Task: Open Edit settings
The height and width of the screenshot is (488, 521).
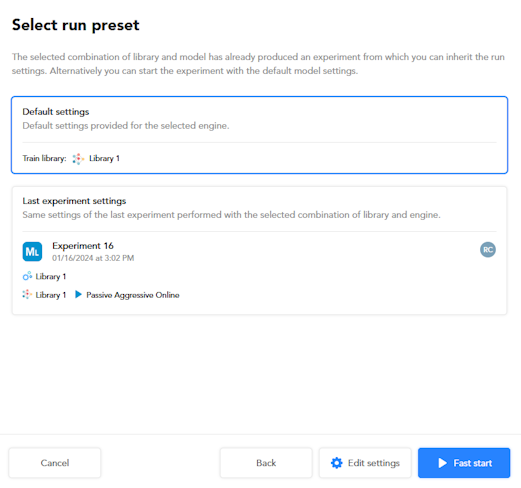Action: 365,463
